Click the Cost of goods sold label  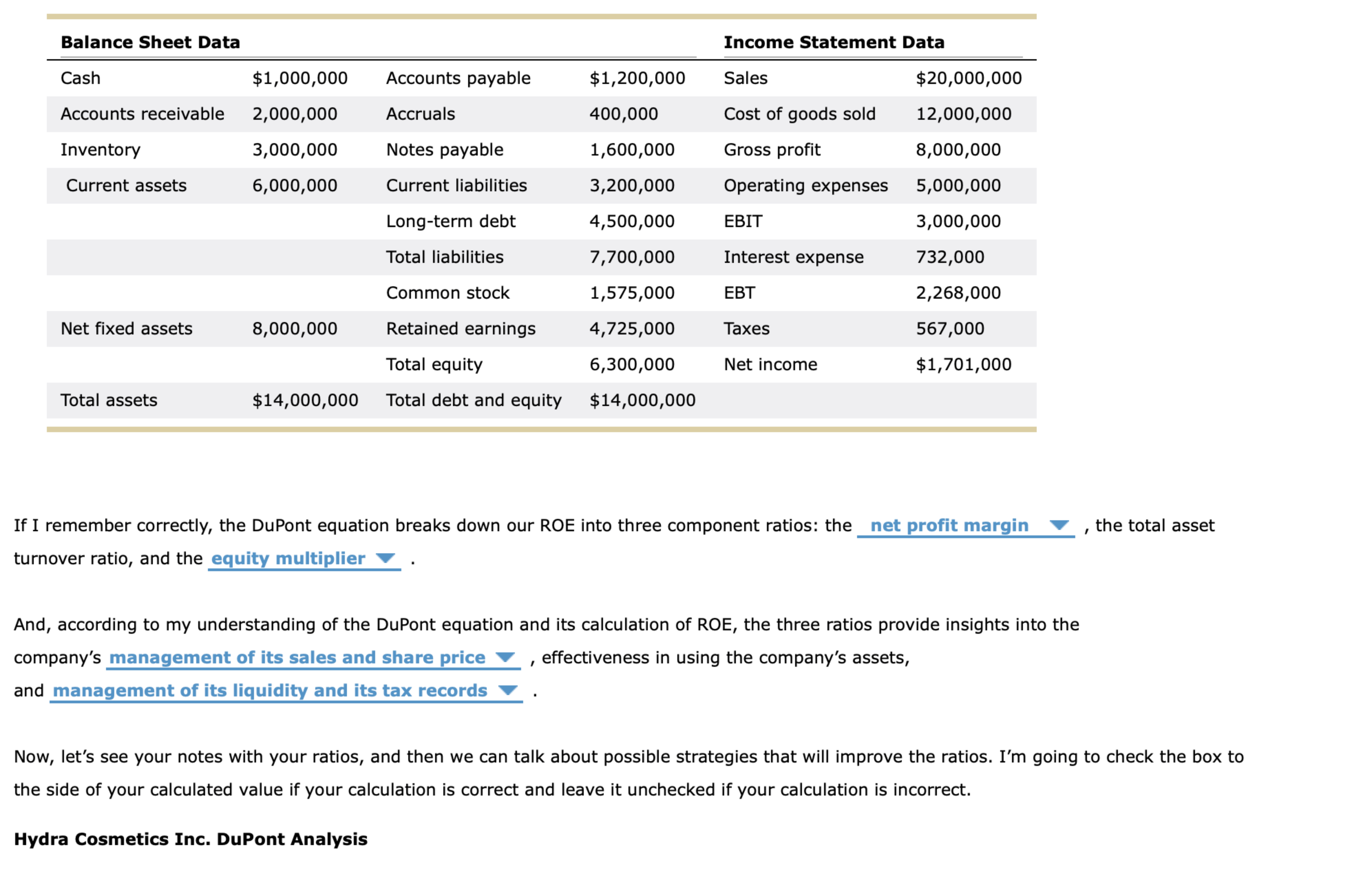click(x=800, y=114)
